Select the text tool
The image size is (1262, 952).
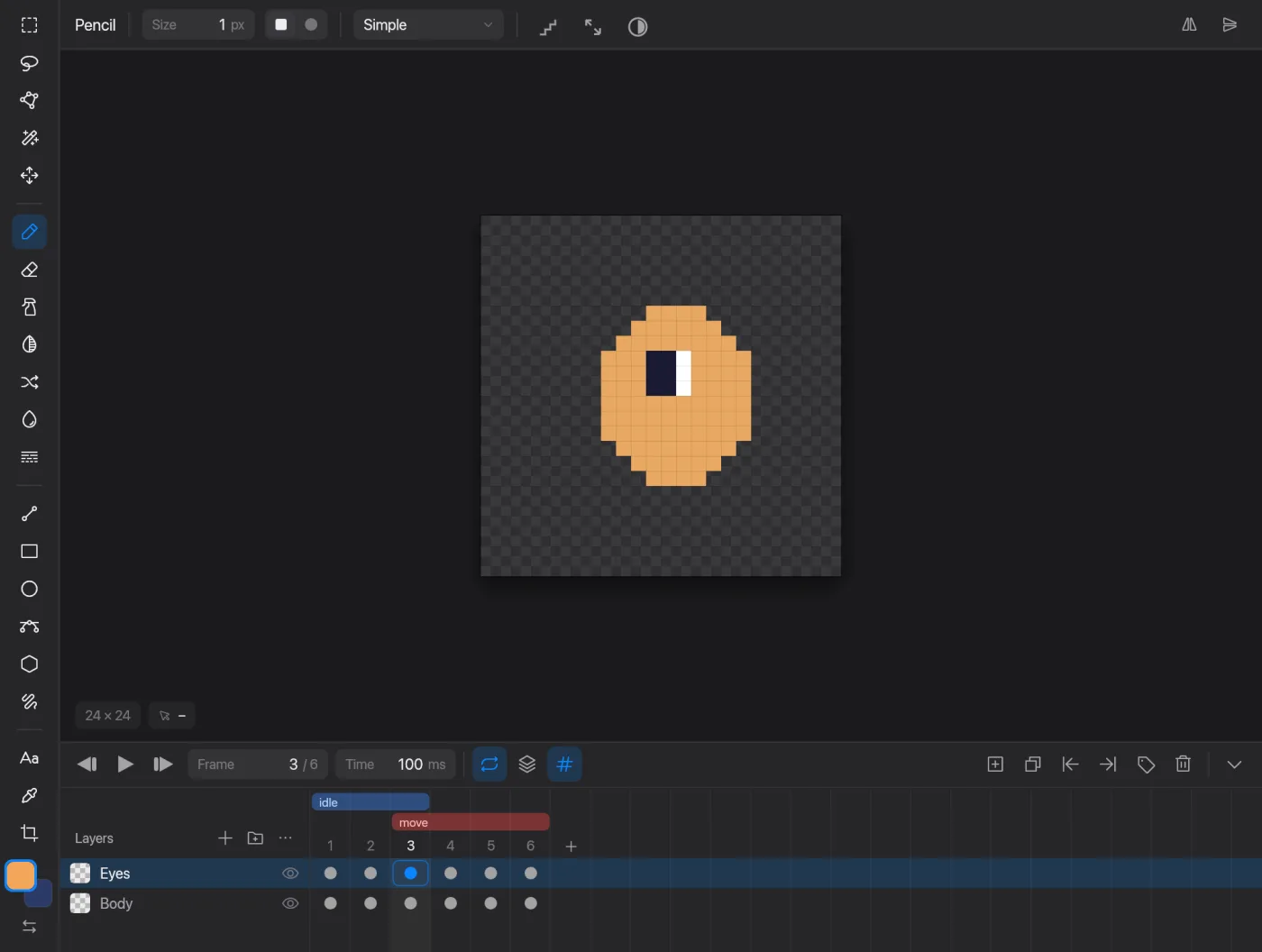[29, 758]
